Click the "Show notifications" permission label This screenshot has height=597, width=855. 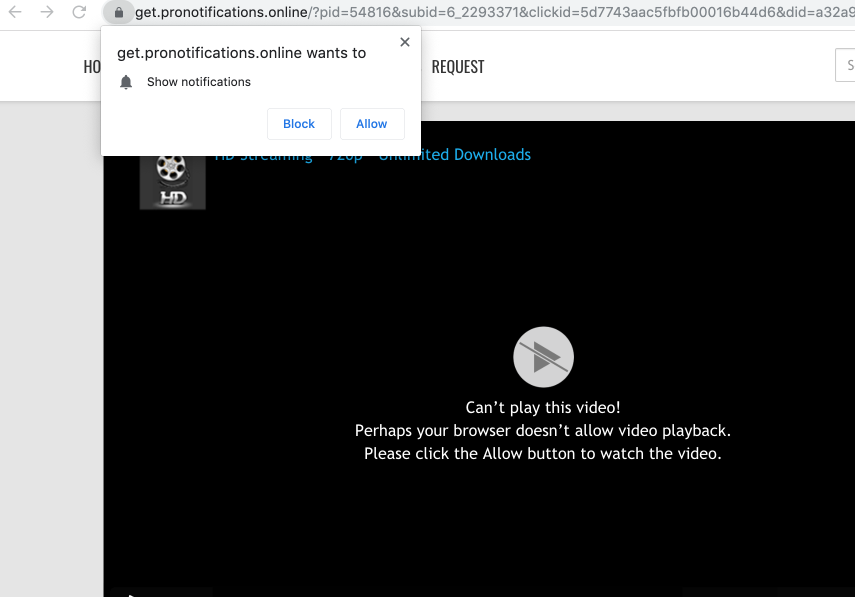pos(199,82)
